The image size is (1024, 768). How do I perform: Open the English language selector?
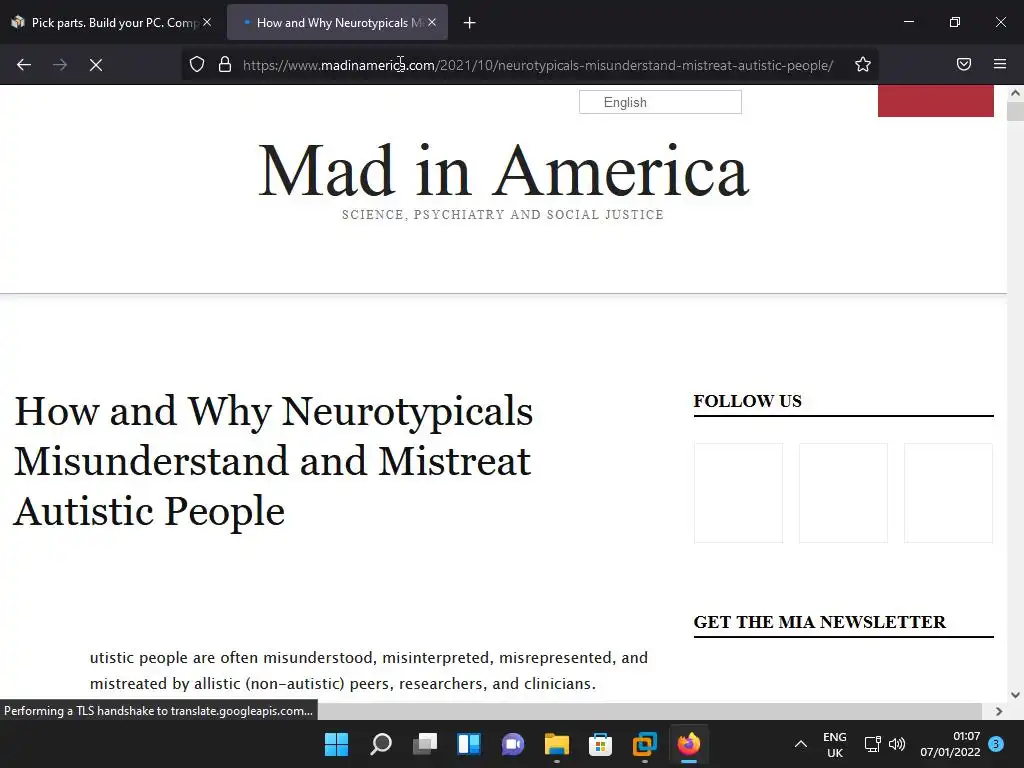[660, 102]
